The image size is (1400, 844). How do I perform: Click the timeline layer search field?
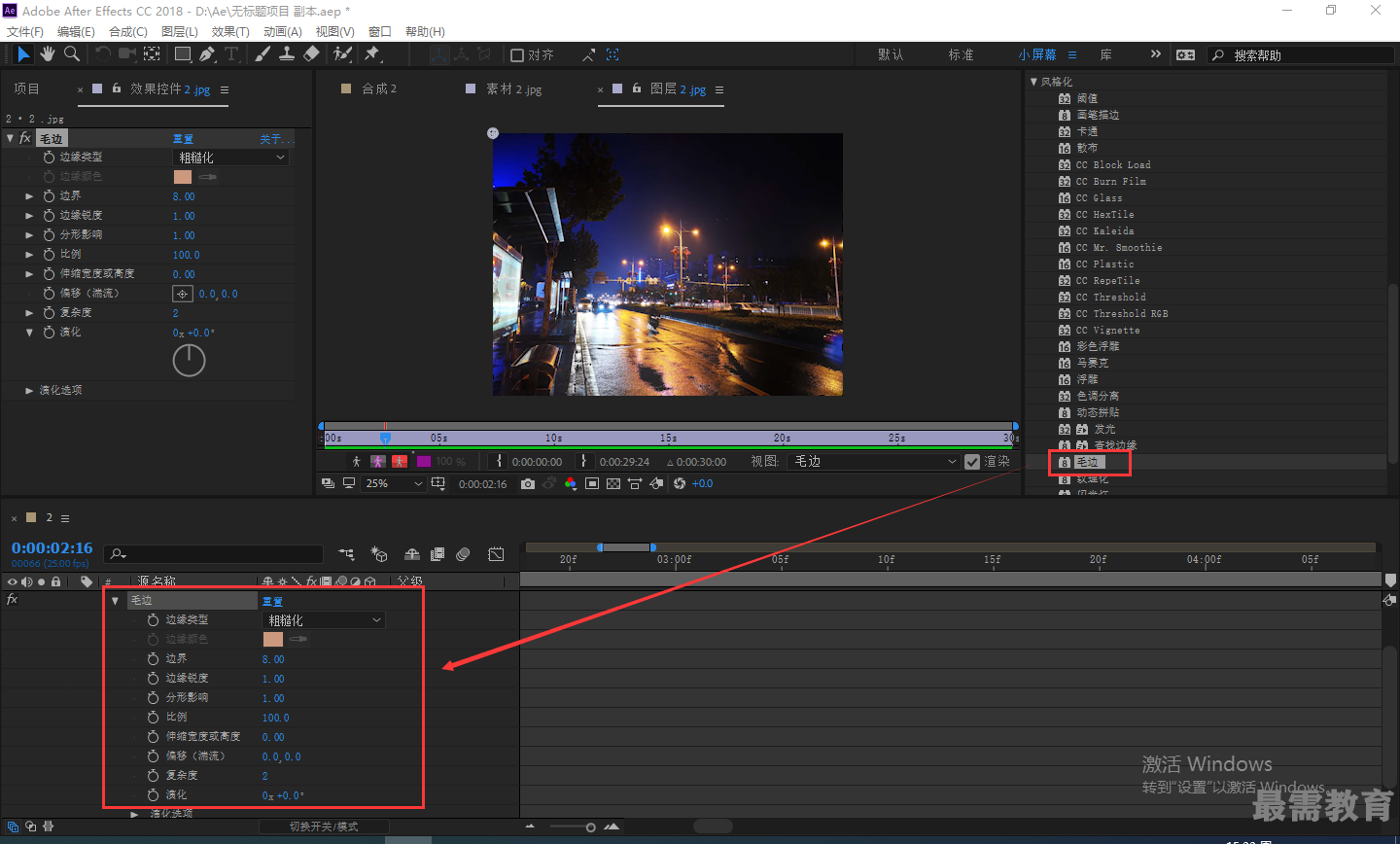pos(214,554)
